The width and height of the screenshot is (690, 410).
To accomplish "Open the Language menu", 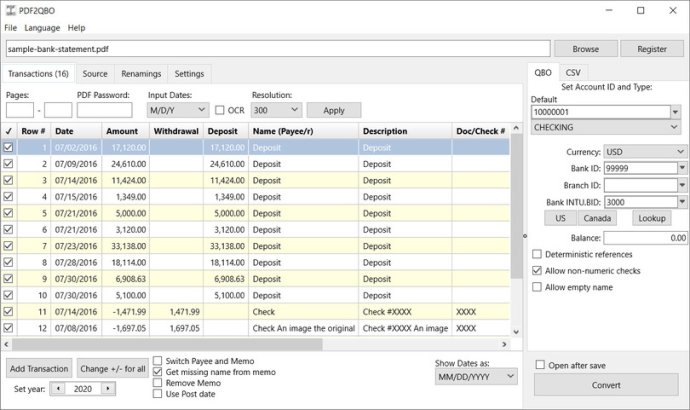I will tap(42, 28).
